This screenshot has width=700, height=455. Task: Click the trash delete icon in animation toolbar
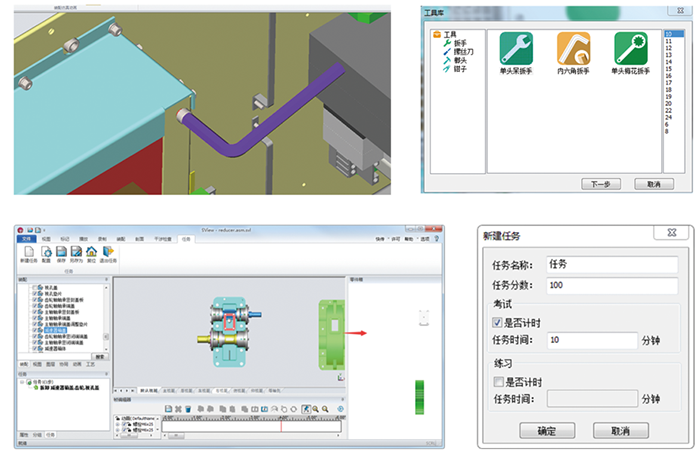point(188,409)
